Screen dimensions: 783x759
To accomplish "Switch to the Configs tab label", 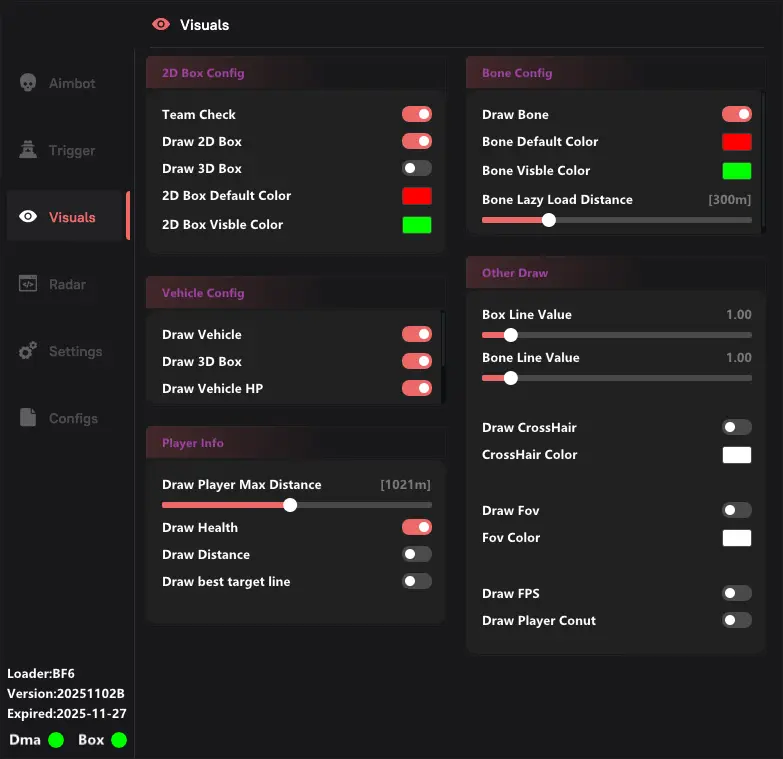I will tap(73, 419).
